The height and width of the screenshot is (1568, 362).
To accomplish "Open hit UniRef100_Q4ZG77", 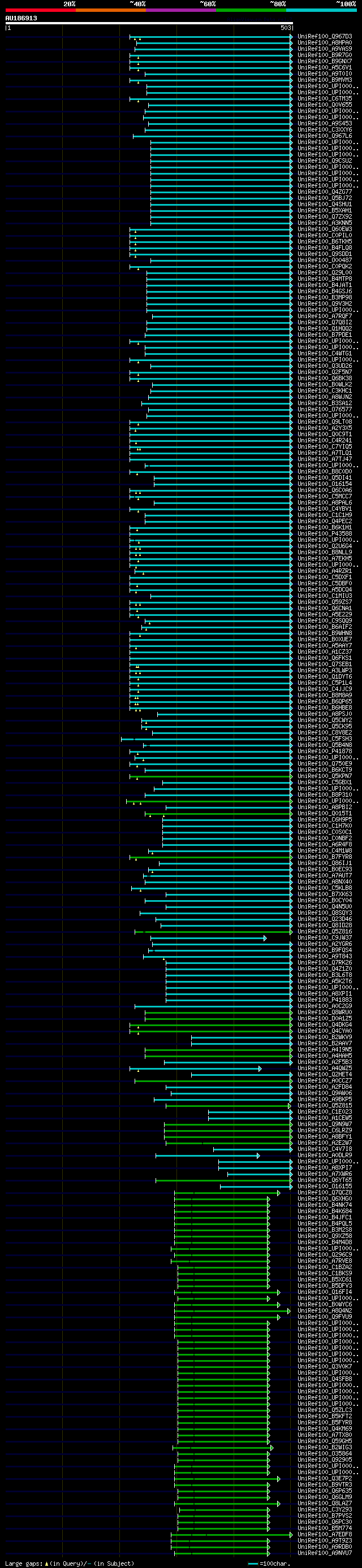I will click(325, 192).
